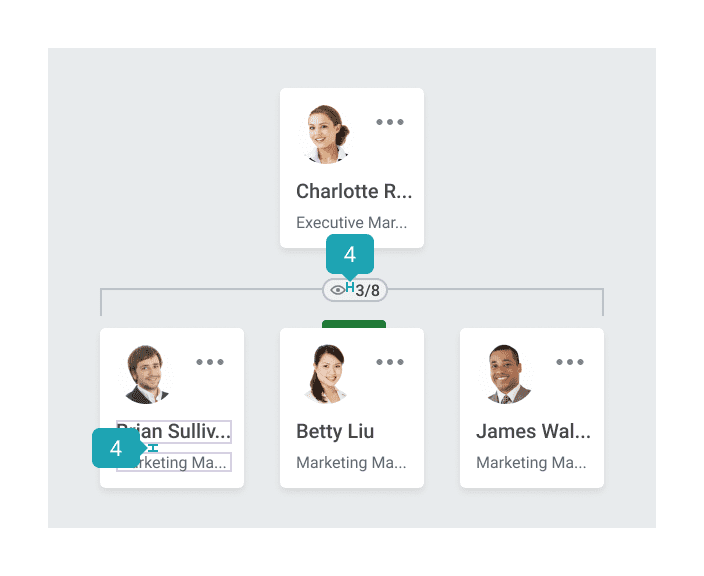Click the job title under Betty Liu

[351, 463]
